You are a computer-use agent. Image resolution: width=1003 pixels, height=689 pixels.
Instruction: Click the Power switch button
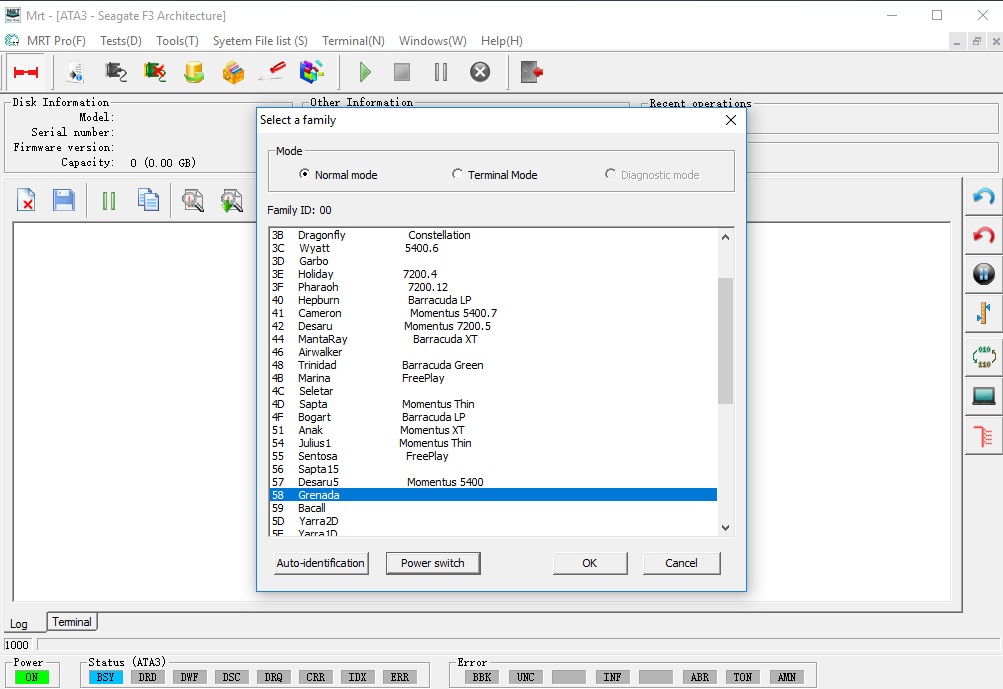(433, 563)
